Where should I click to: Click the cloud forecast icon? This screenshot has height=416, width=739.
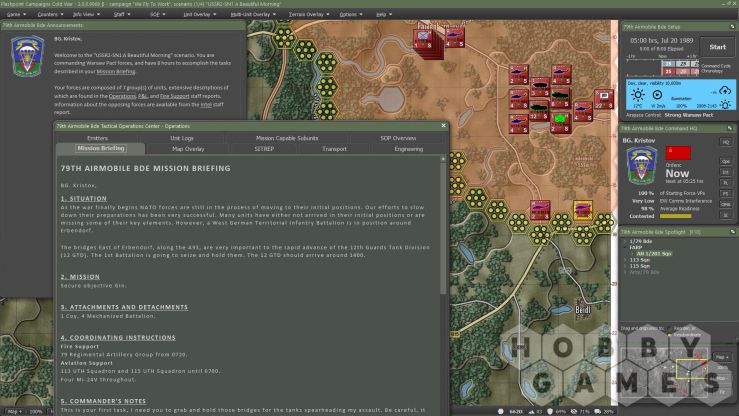tap(725, 90)
